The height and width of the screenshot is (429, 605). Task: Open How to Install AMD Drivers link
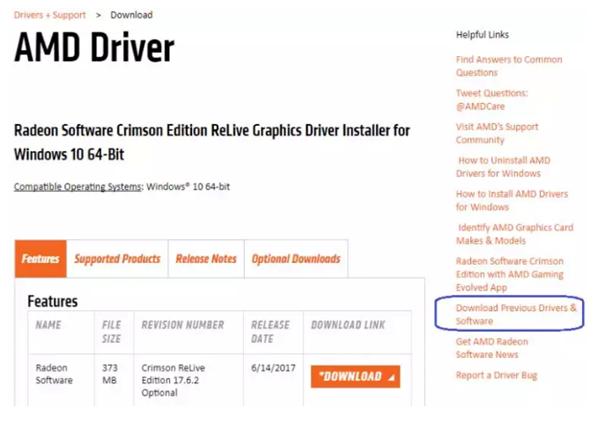[x=512, y=200]
